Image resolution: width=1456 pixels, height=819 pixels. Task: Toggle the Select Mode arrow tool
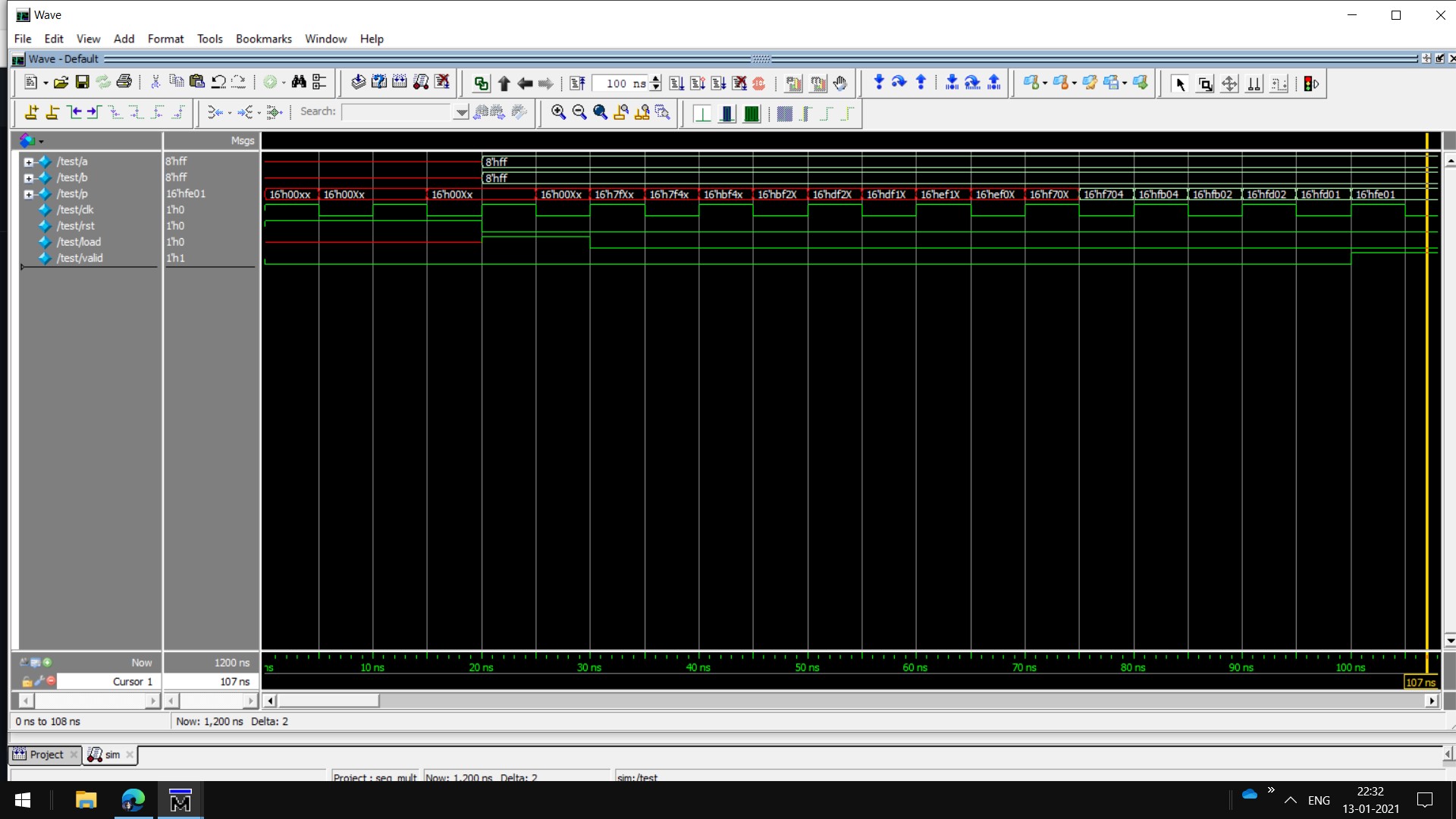(x=1179, y=83)
